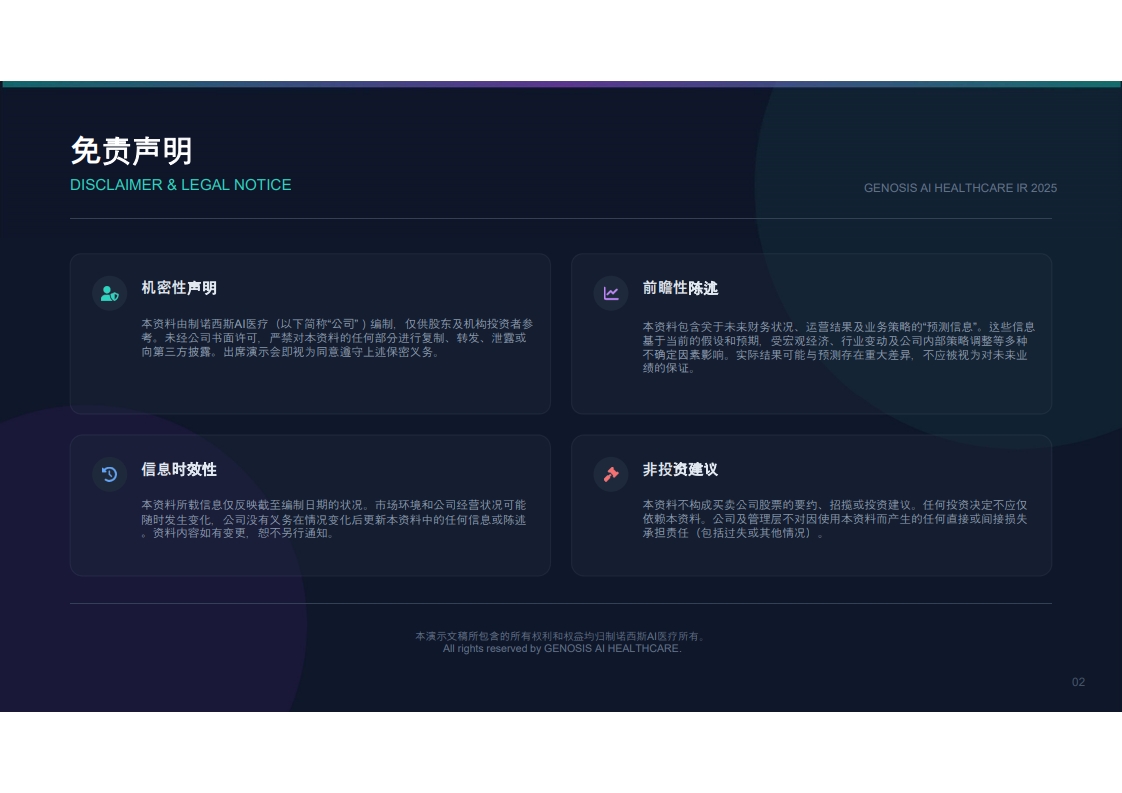Click the gradient accent bar atop slide

561,84
